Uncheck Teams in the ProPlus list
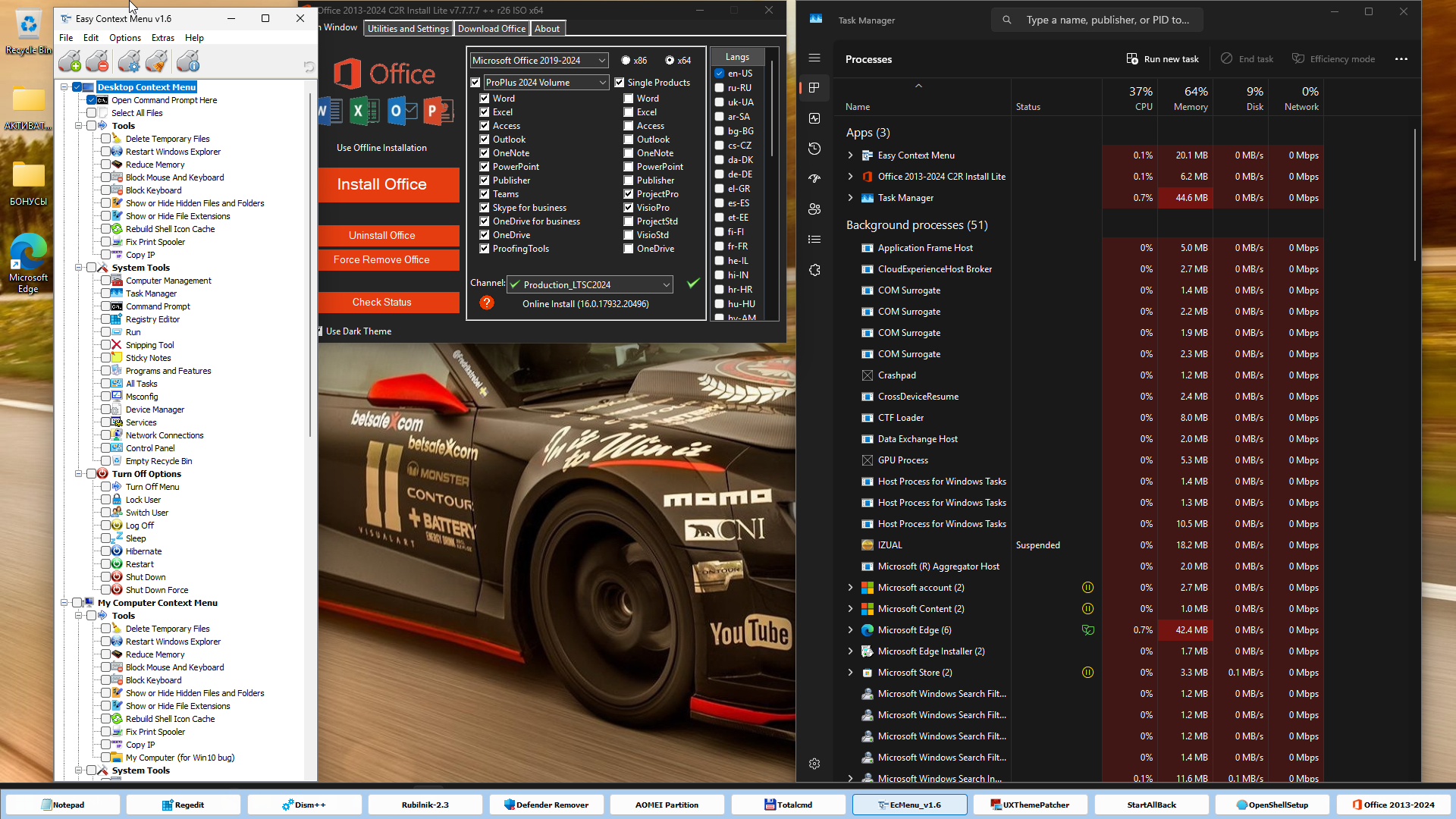 (484, 194)
